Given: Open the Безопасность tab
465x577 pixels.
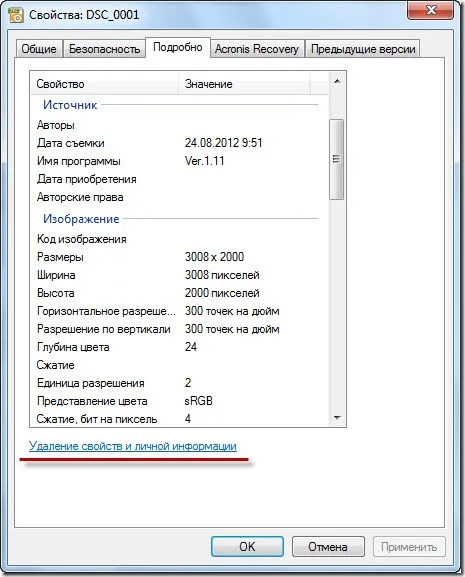Looking at the screenshot, I should click(104, 49).
